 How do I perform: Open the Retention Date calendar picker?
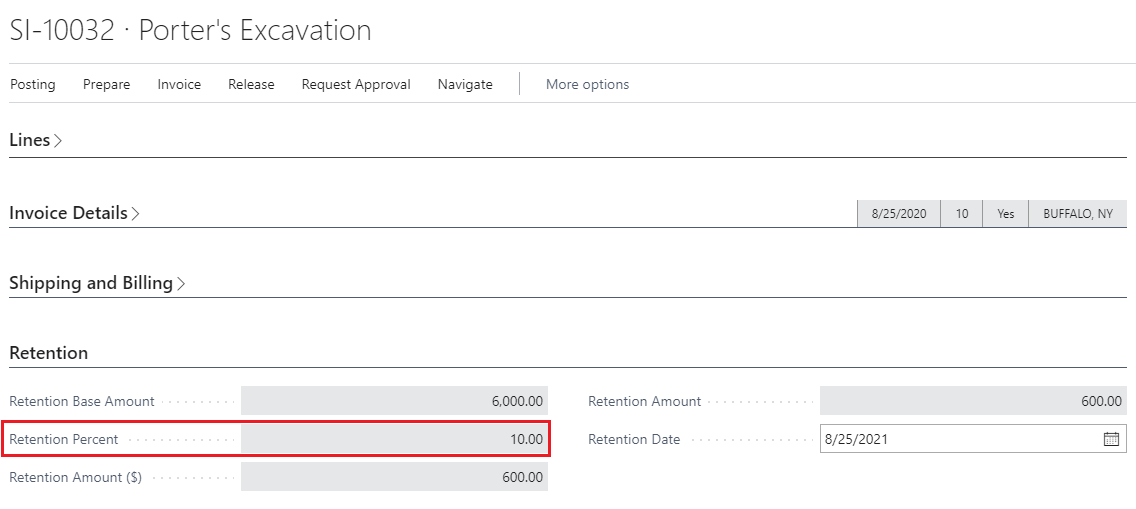[1111, 439]
